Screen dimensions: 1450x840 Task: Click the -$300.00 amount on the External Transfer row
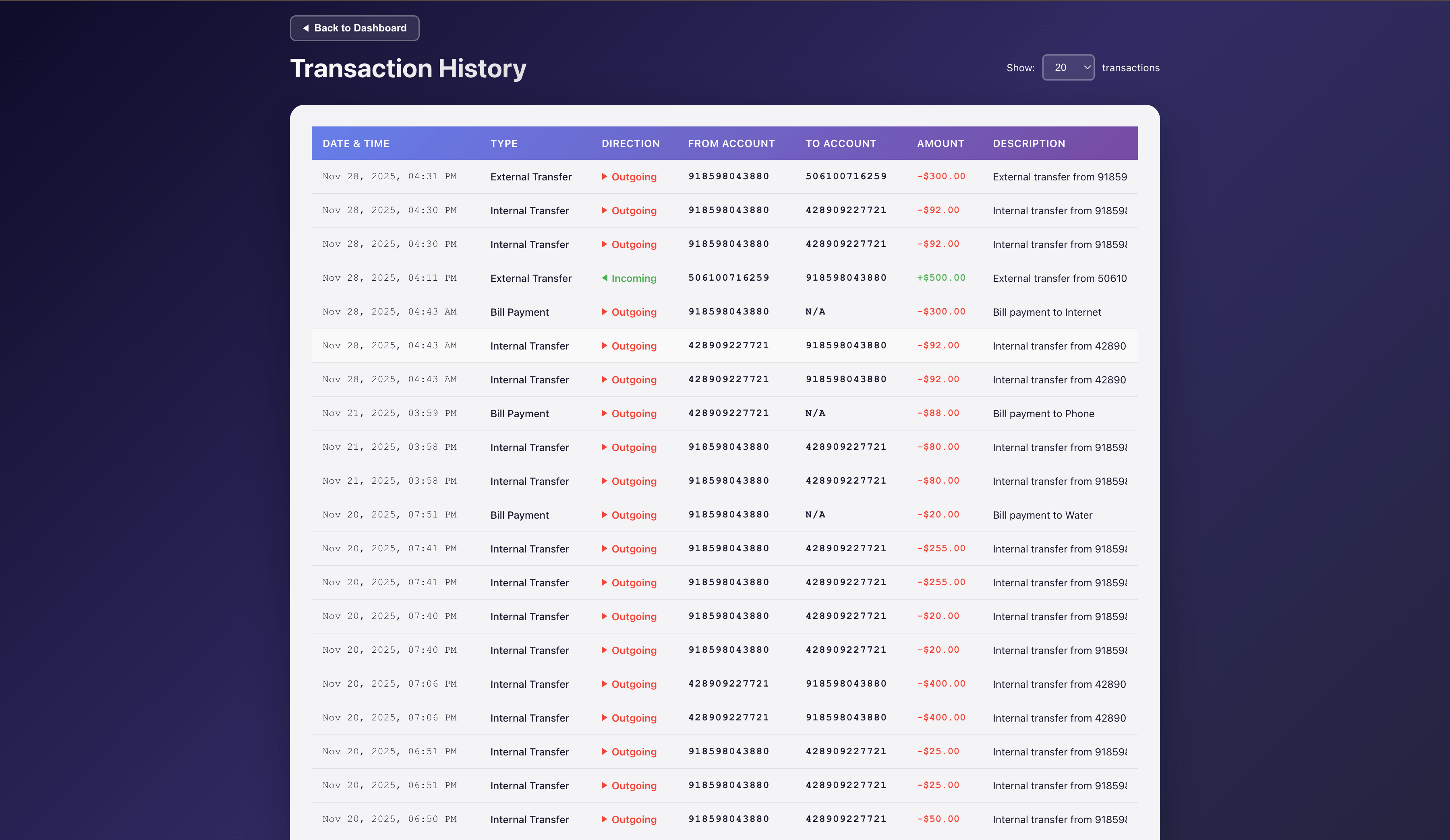tap(940, 177)
